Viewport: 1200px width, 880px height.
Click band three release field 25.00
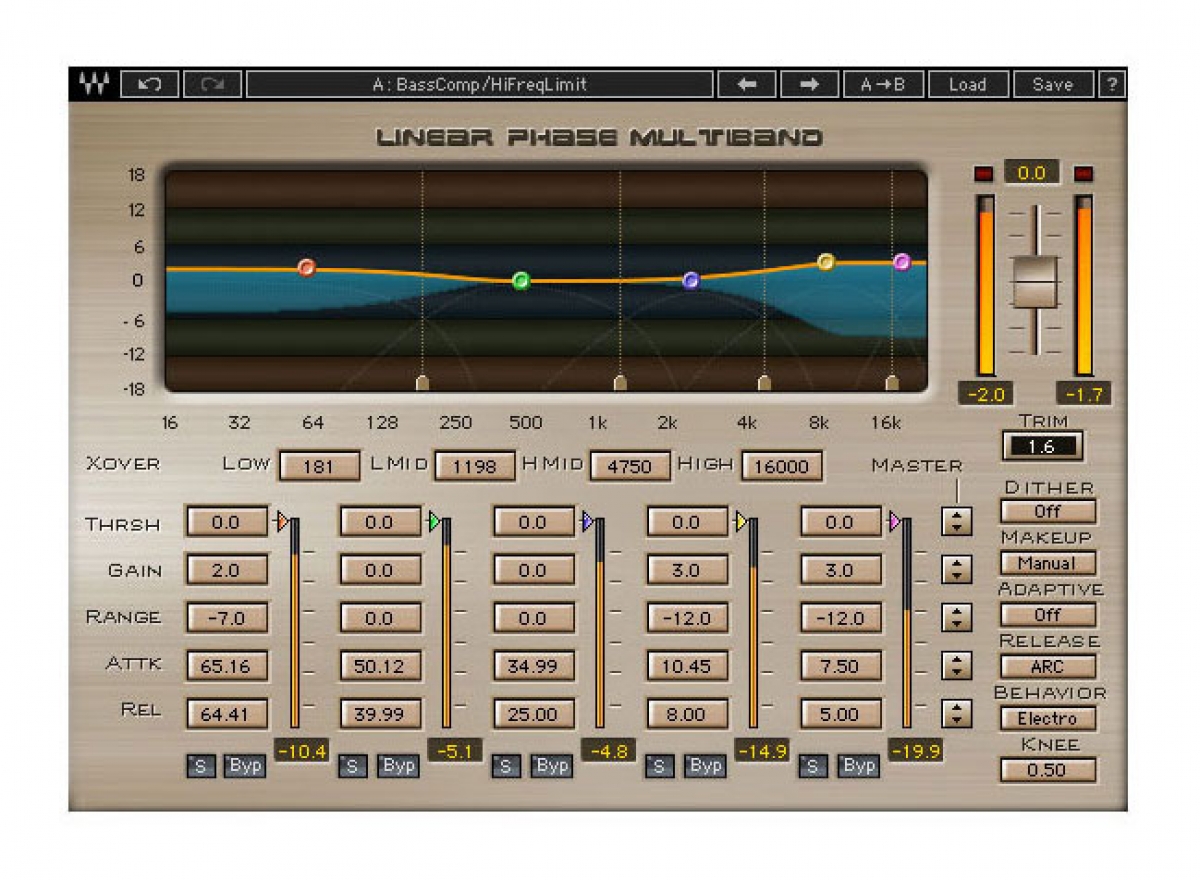533,714
